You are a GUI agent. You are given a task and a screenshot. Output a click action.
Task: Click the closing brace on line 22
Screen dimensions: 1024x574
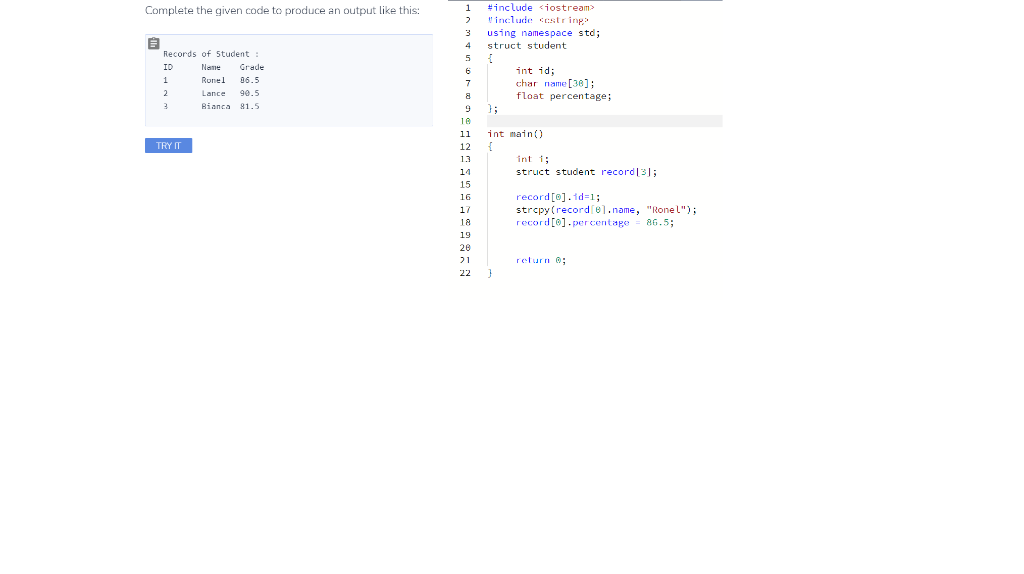pyautogui.click(x=490, y=273)
